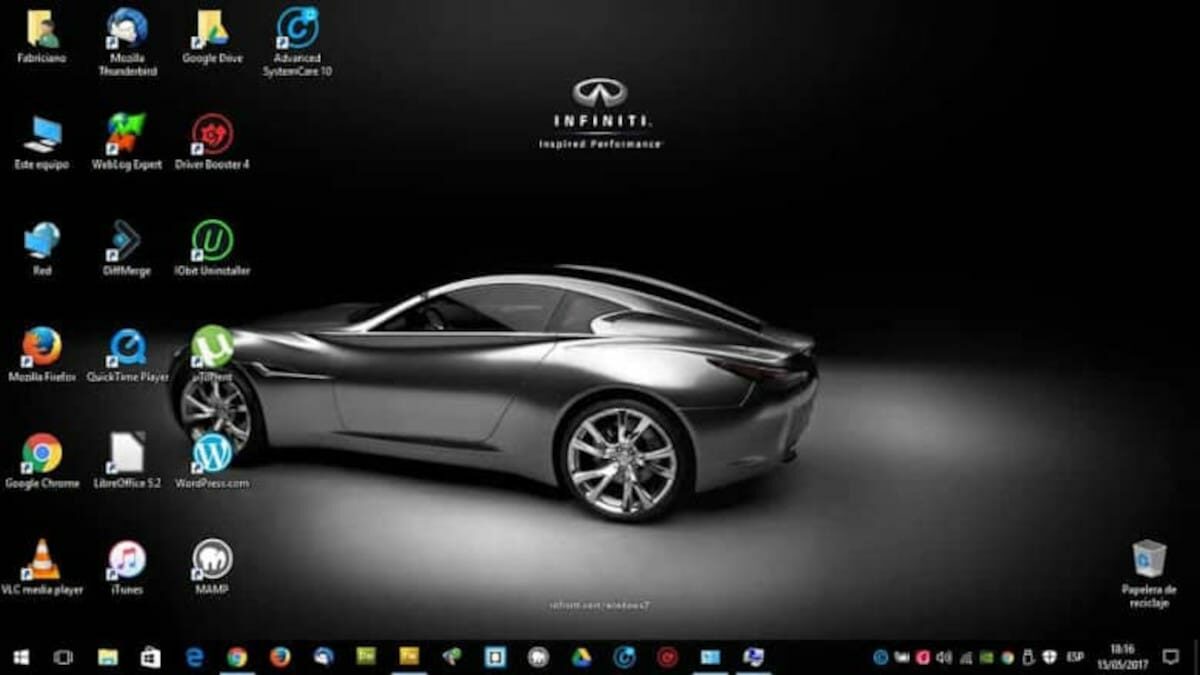Select the Papelera de reciclaje icon
This screenshot has width=1200, height=675.
1149,573
